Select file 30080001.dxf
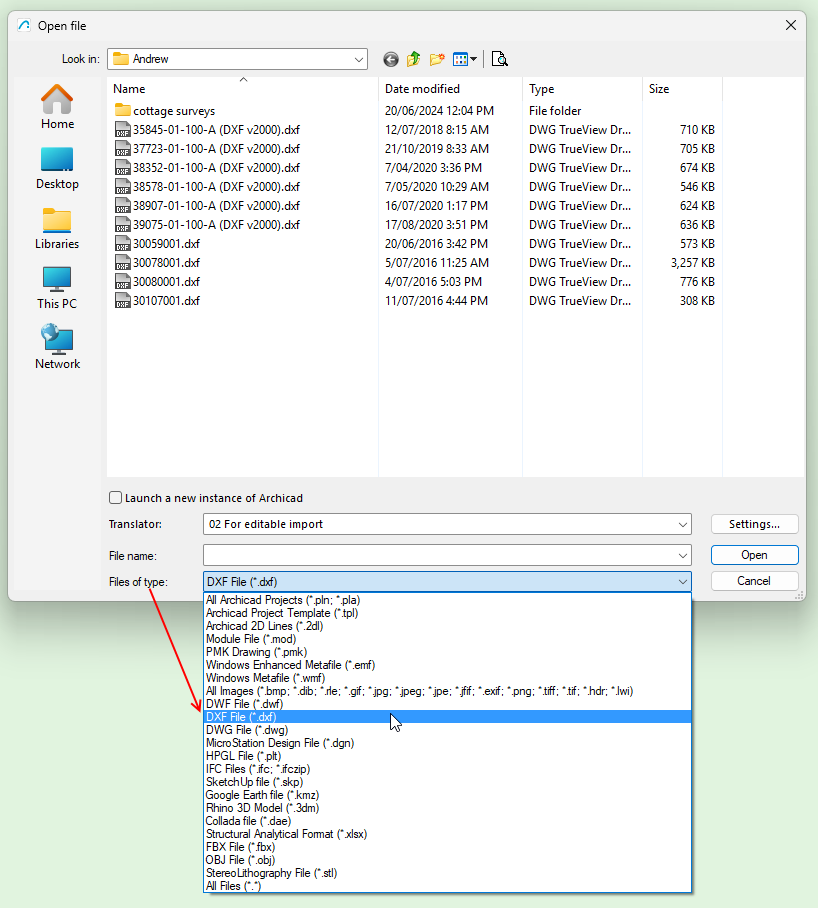 [157, 282]
